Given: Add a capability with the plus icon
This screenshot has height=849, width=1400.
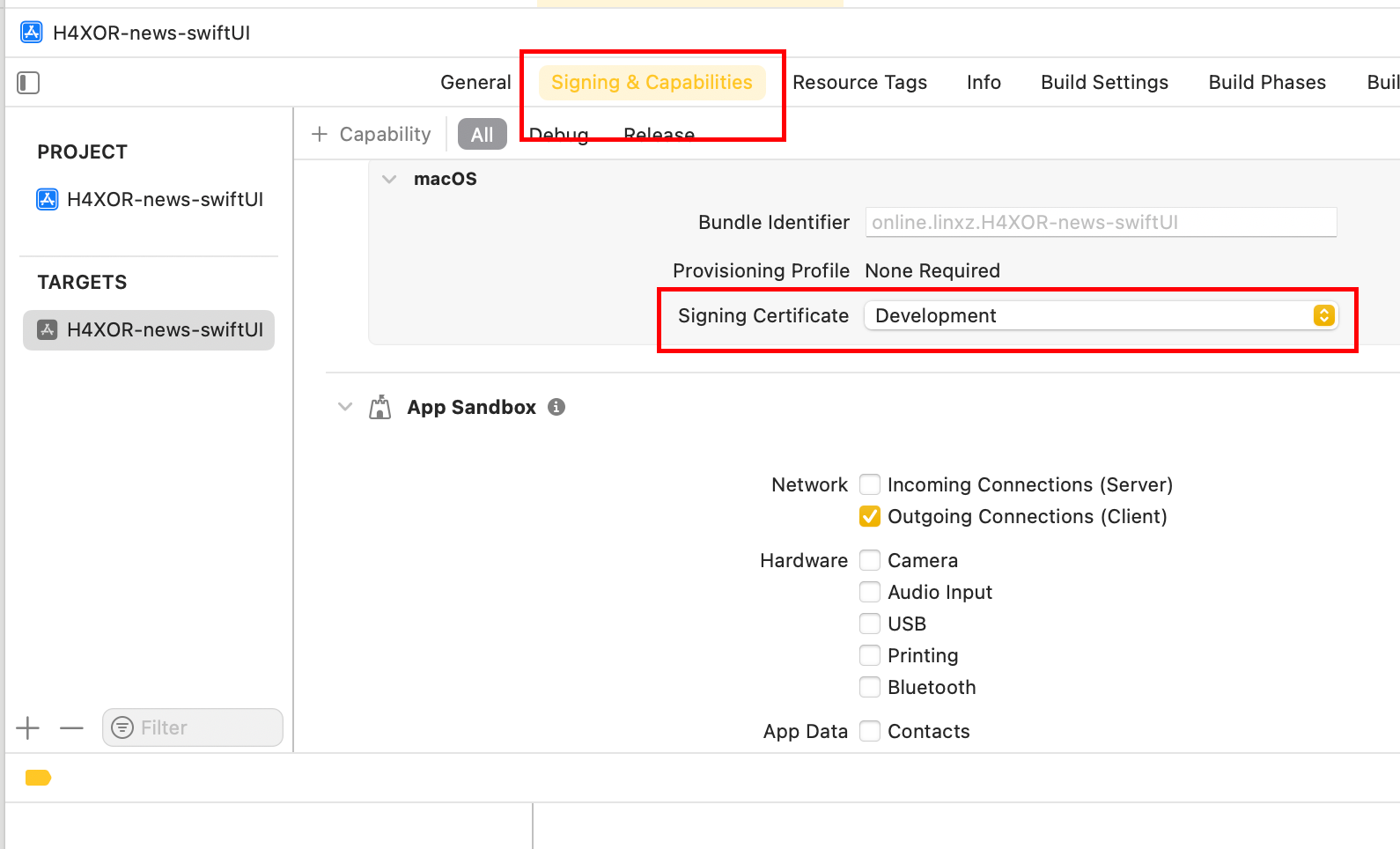Looking at the screenshot, I should (x=320, y=134).
